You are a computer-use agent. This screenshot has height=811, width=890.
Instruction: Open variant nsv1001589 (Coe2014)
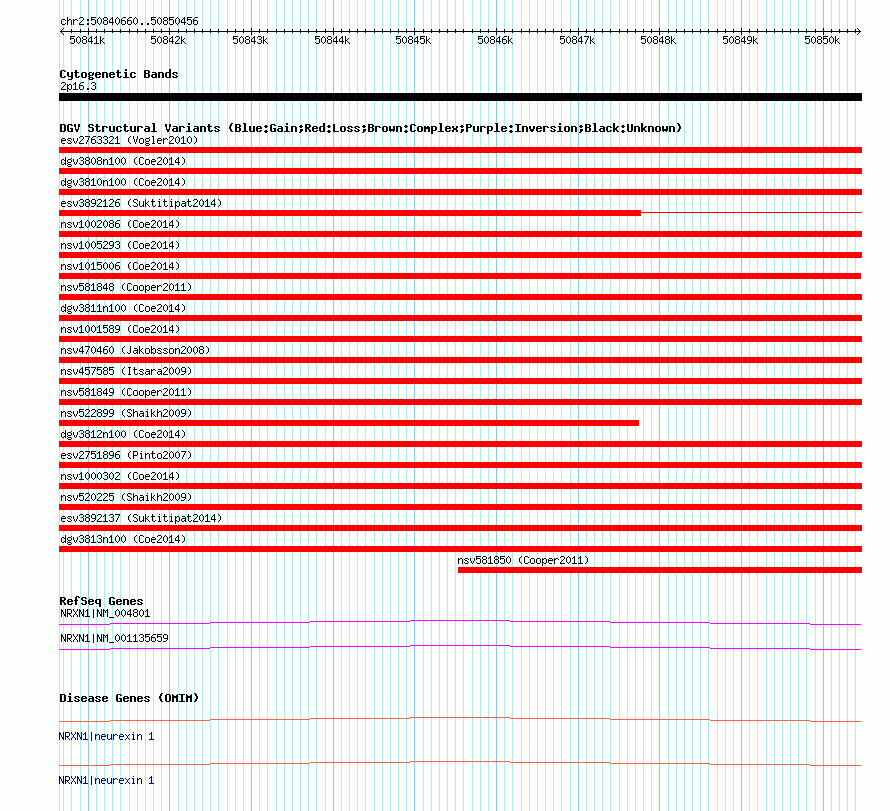coord(120,330)
